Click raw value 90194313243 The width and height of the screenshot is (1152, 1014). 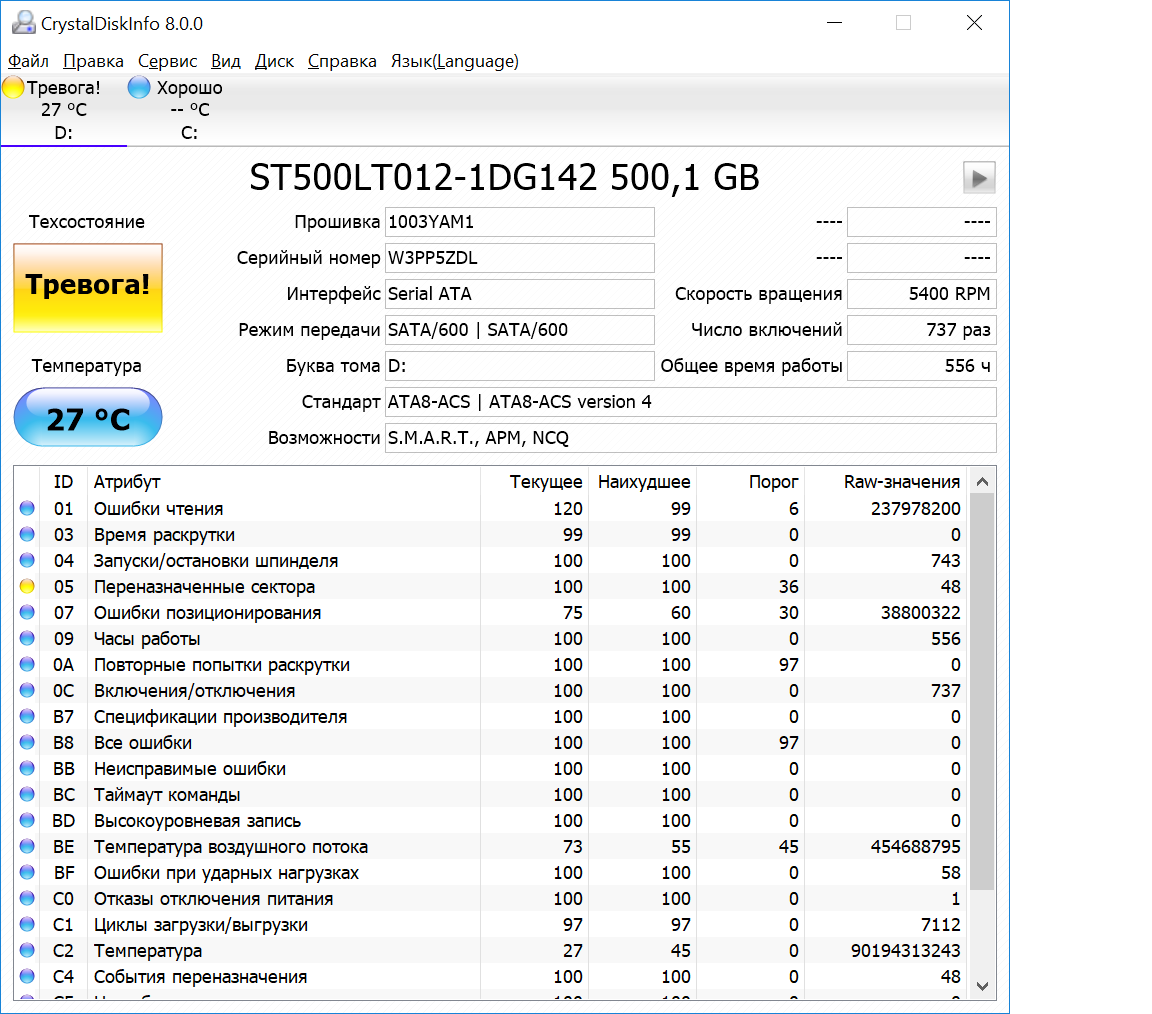905,951
